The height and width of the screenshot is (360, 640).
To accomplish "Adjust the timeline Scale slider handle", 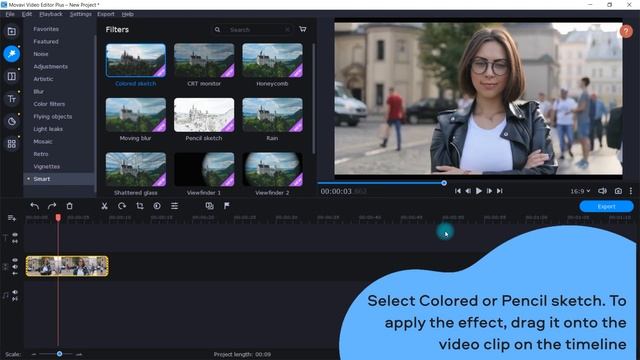I will tap(60, 354).
